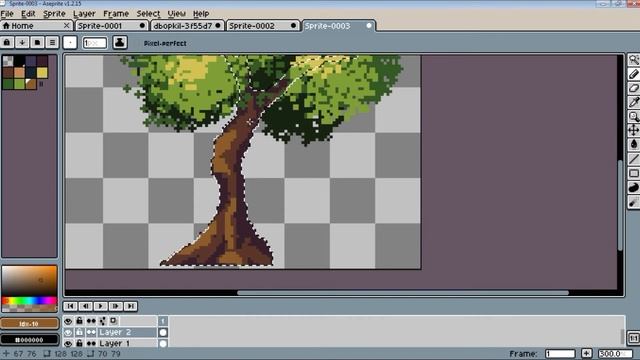
Task: Toggle lock for all layers in timeline header
Action: click(x=80, y=321)
